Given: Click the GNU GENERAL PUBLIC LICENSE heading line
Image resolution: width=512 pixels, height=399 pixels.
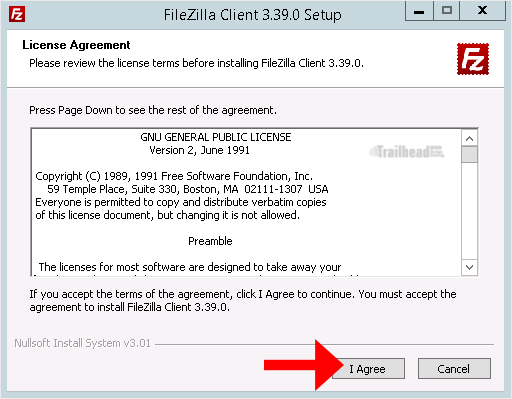Looking at the screenshot, I should [216, 137].
